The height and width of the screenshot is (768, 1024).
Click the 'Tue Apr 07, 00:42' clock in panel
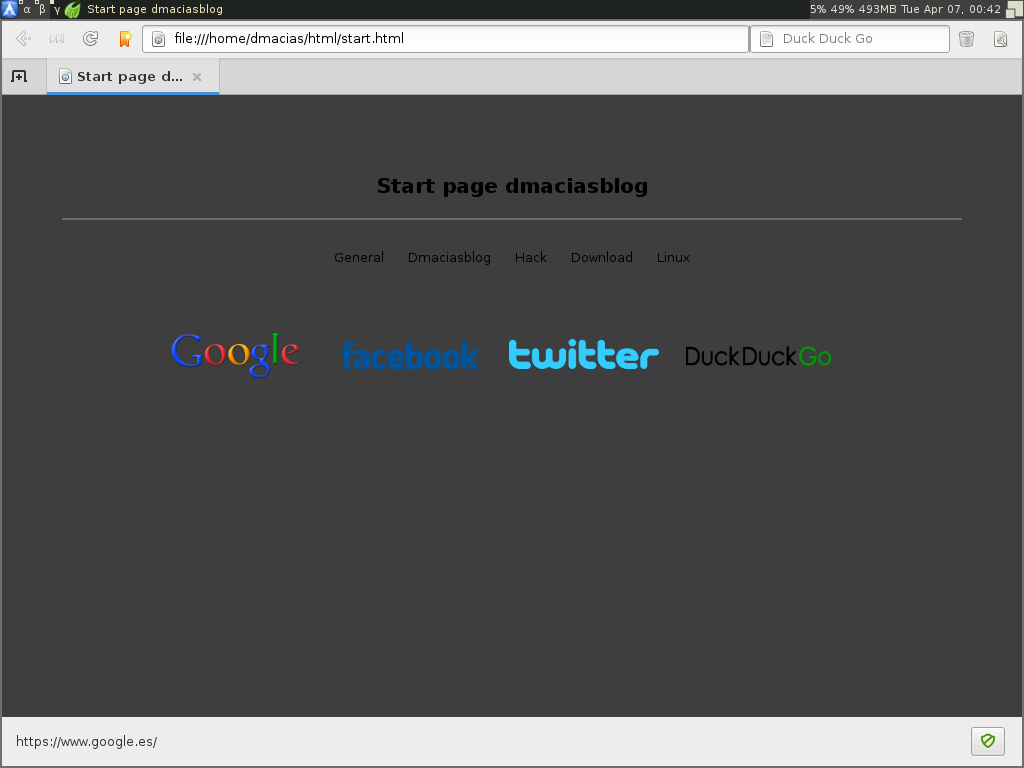click(950, 9)
